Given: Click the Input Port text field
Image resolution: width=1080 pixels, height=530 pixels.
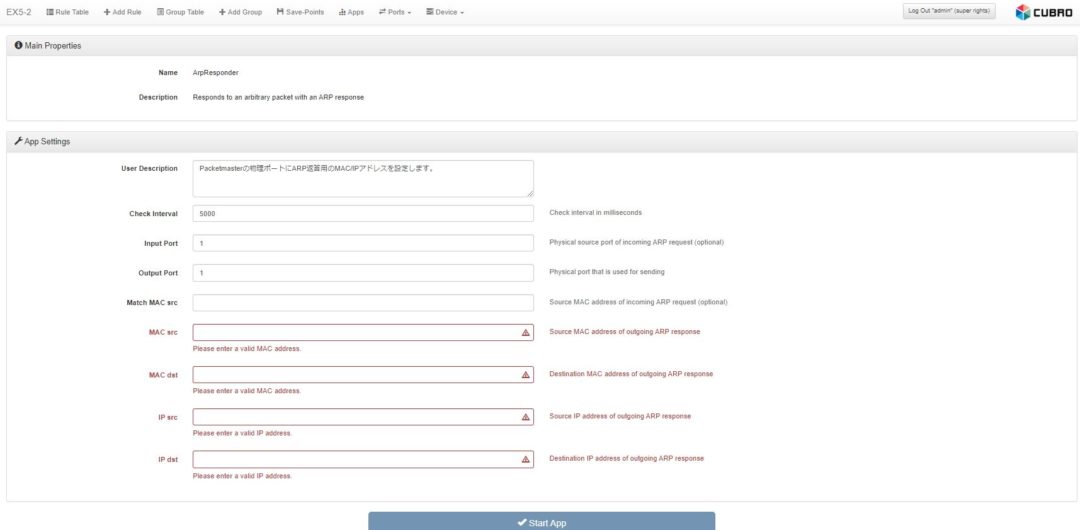Looking at the screenshot, I should pyautogui.click(x=363, y=243).
